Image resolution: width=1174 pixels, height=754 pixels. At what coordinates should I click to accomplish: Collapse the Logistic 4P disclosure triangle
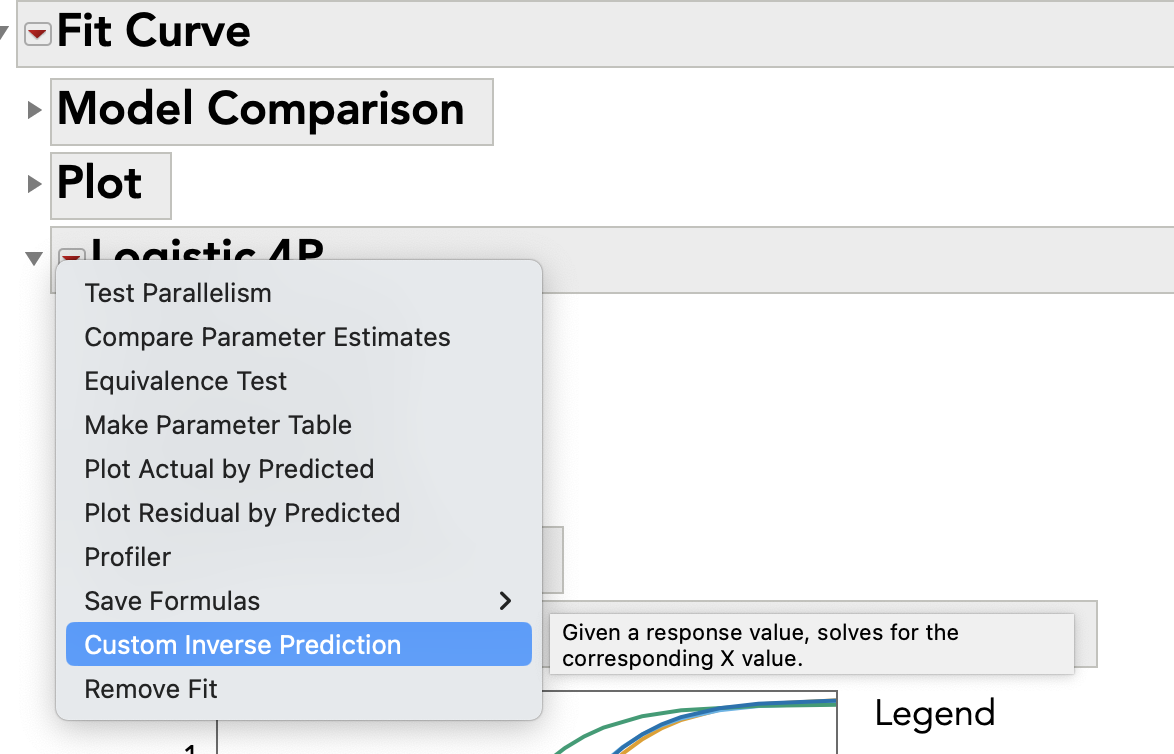coord(34,258)
